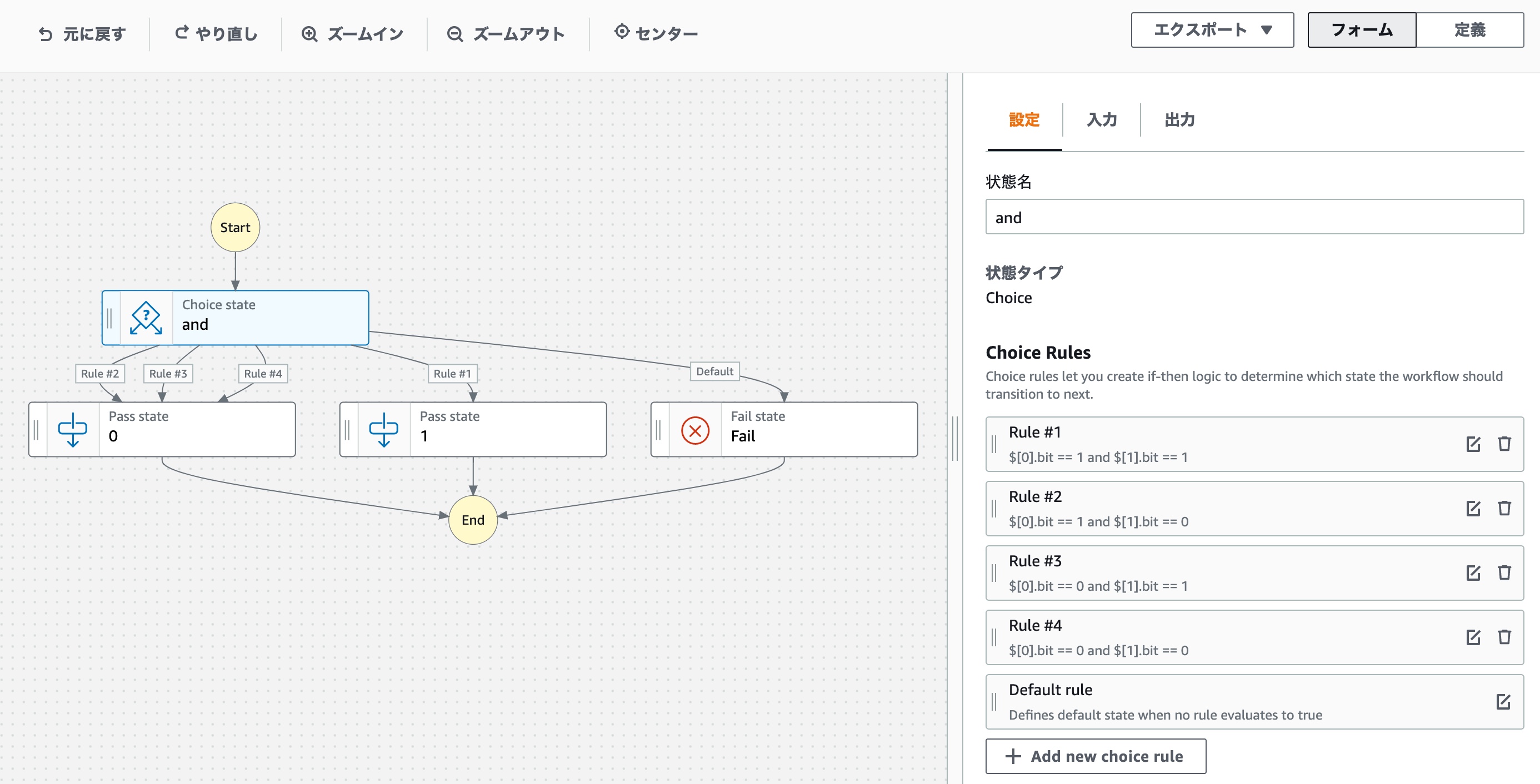Screen dimensions: 1540x784
Task: Click the センター center canvas button
Action: (656, 33)
